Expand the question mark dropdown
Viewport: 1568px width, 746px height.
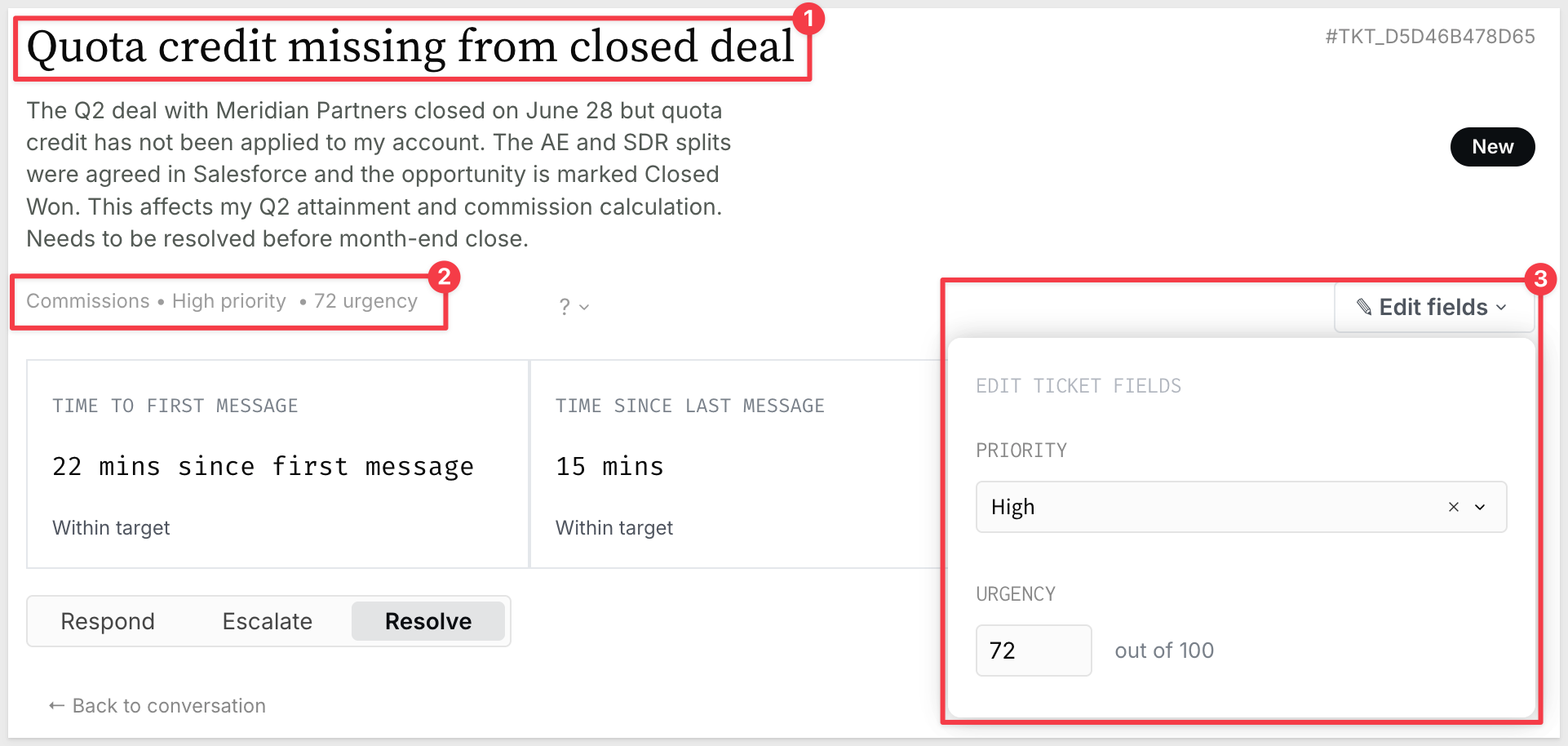(574, 307)
